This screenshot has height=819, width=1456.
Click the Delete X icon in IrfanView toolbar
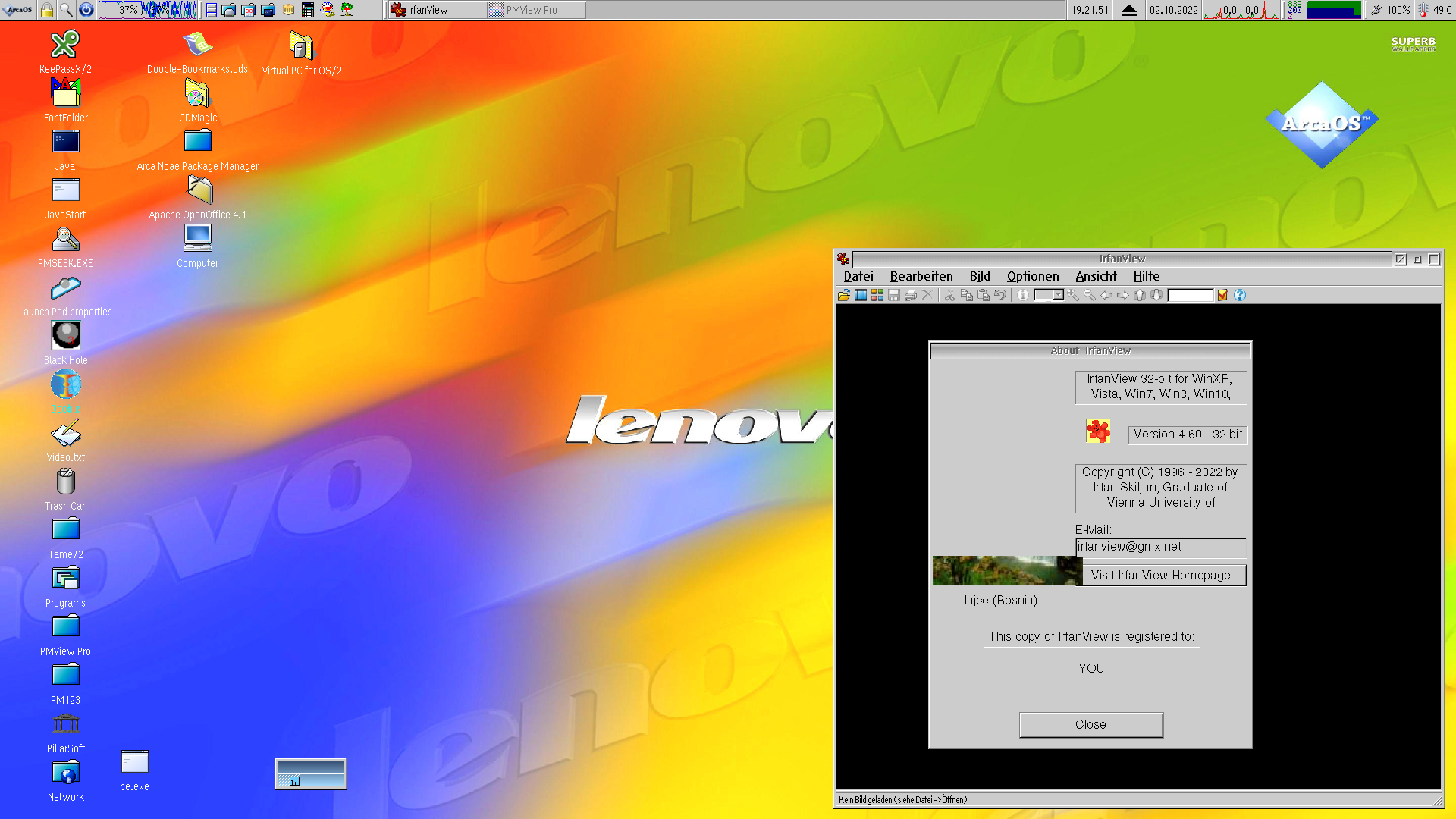tap(927, 296)
